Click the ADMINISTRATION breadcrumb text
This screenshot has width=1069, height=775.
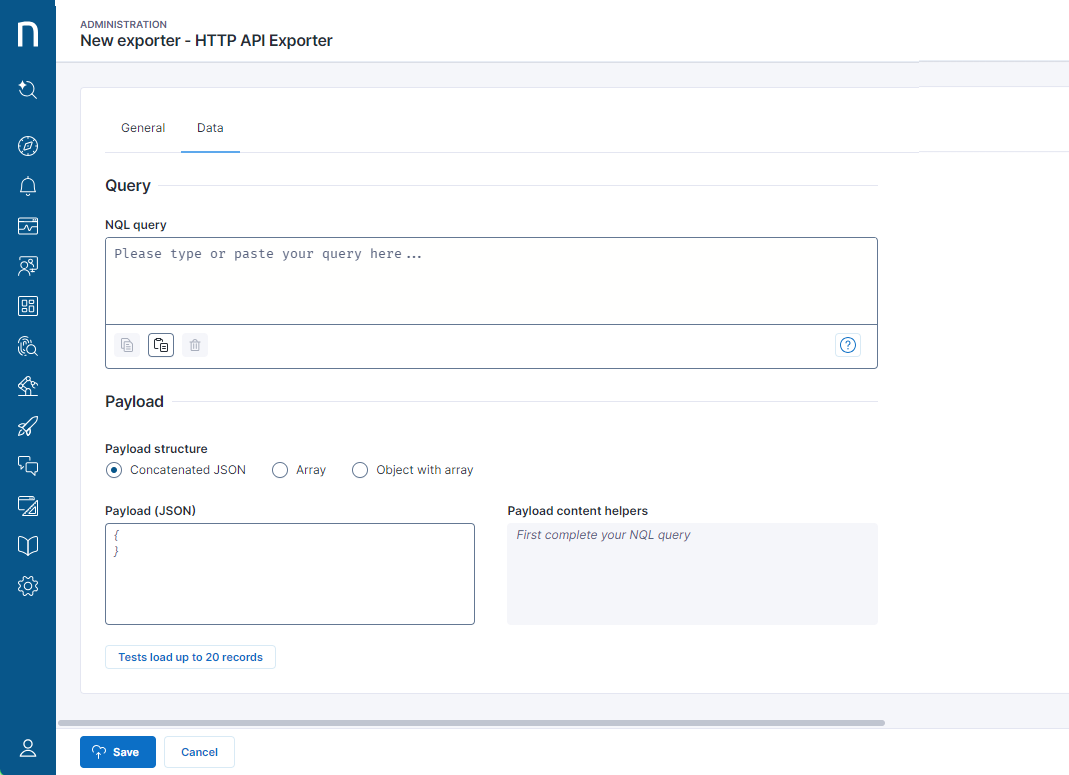[x=123, y=25]
